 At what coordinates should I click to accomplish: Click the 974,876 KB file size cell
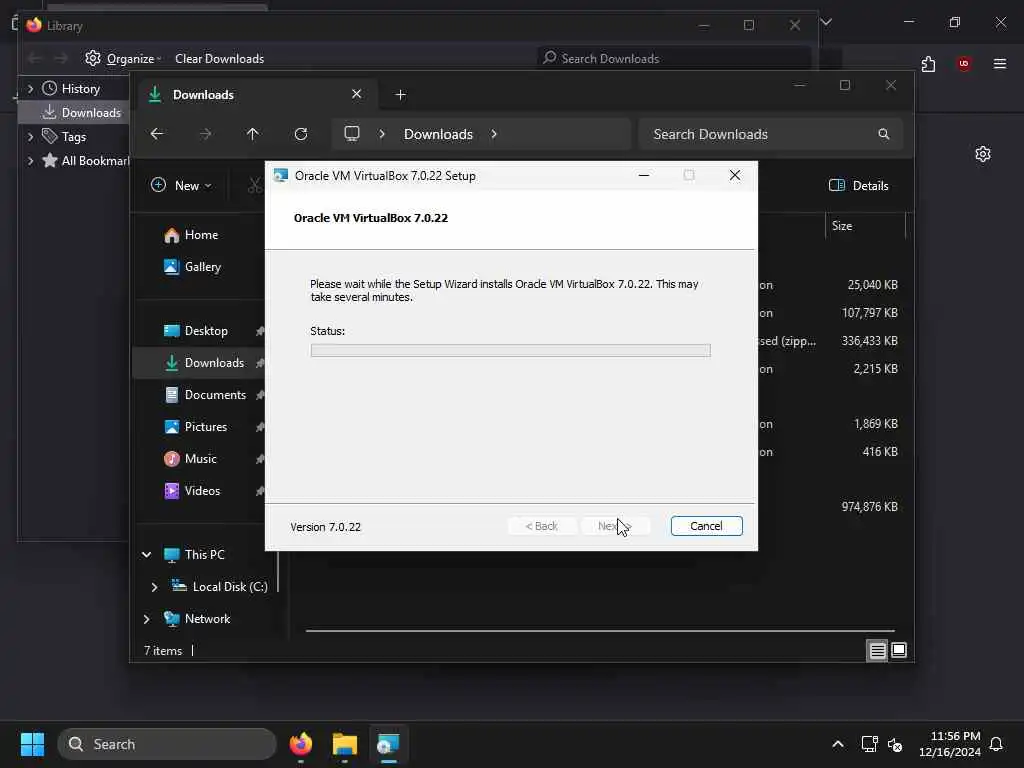[x=869, y=507]
